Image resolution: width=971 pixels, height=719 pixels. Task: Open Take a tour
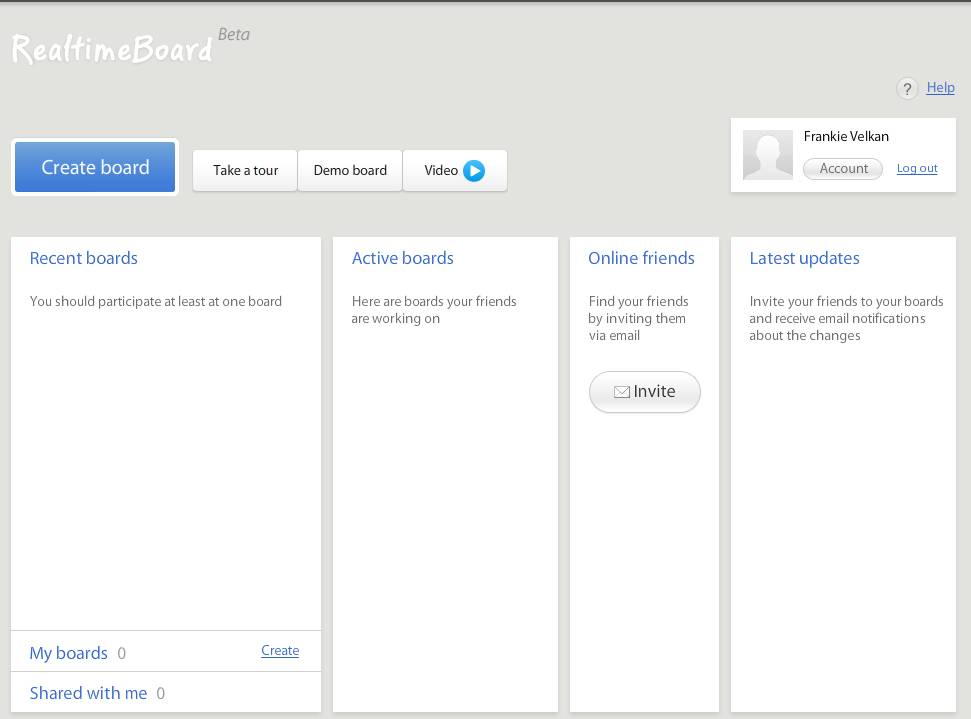click(245, 170)
